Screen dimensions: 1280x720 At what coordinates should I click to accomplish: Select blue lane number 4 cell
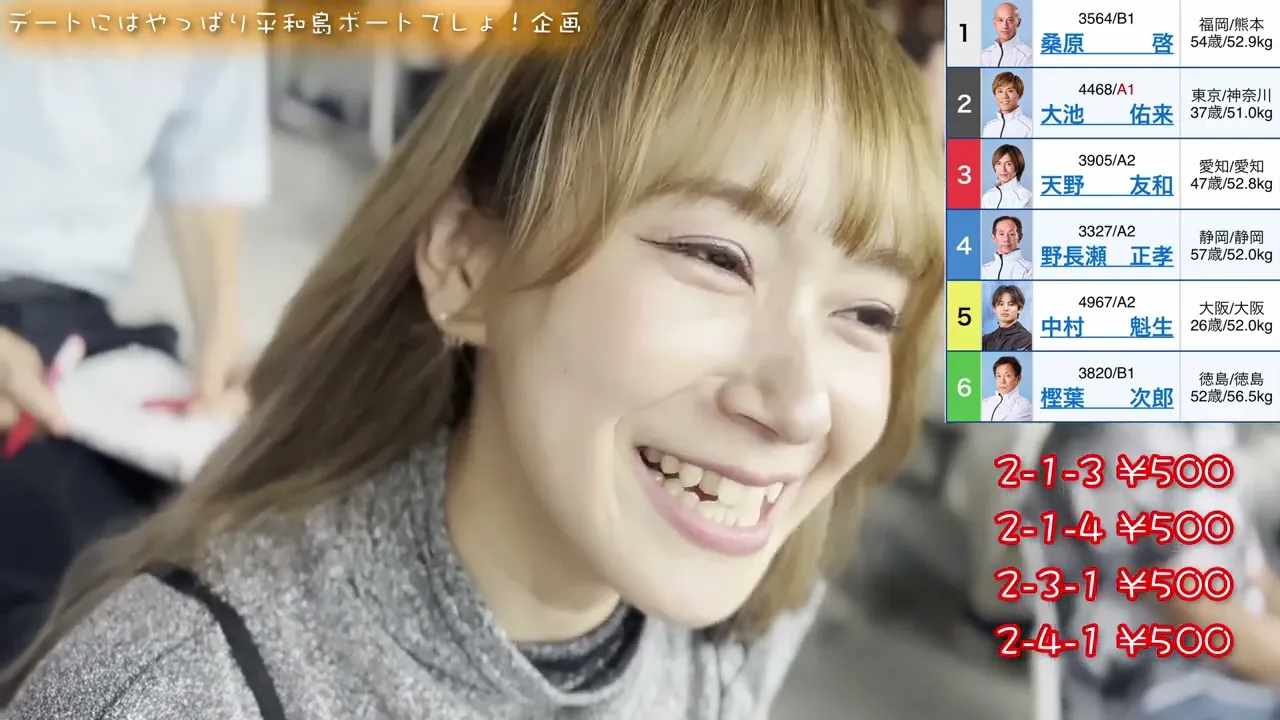point(964,245)
